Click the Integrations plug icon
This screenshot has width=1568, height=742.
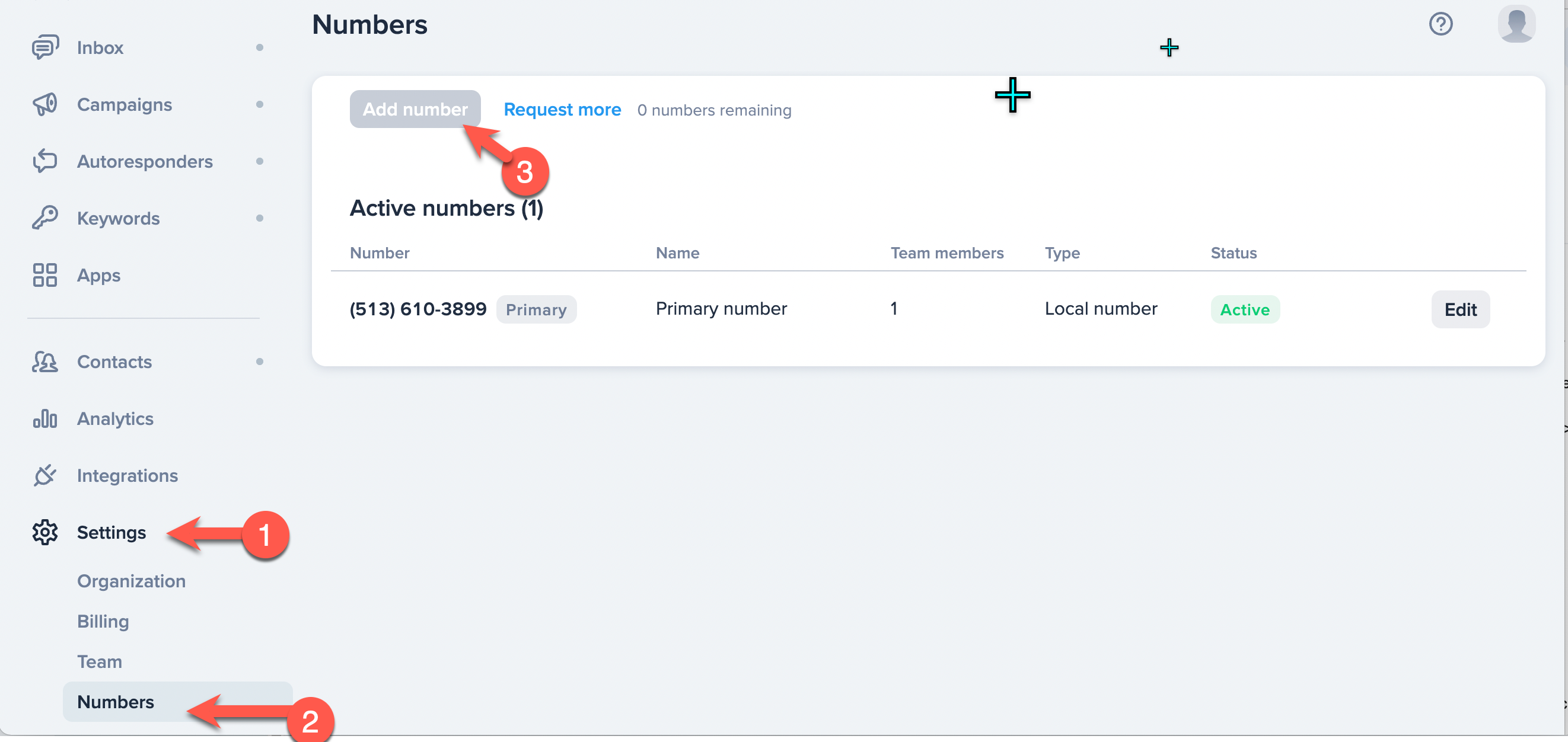45,475
